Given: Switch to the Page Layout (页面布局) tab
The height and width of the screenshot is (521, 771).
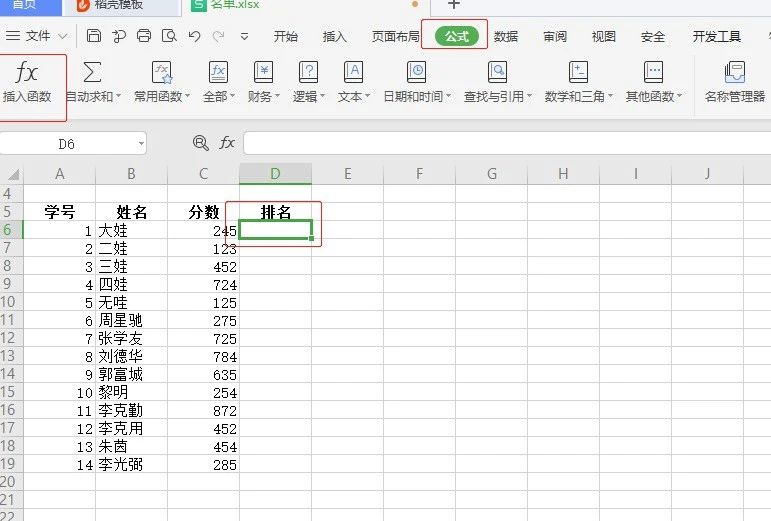Looking at the screenshot, I should (x=395, y=36).
